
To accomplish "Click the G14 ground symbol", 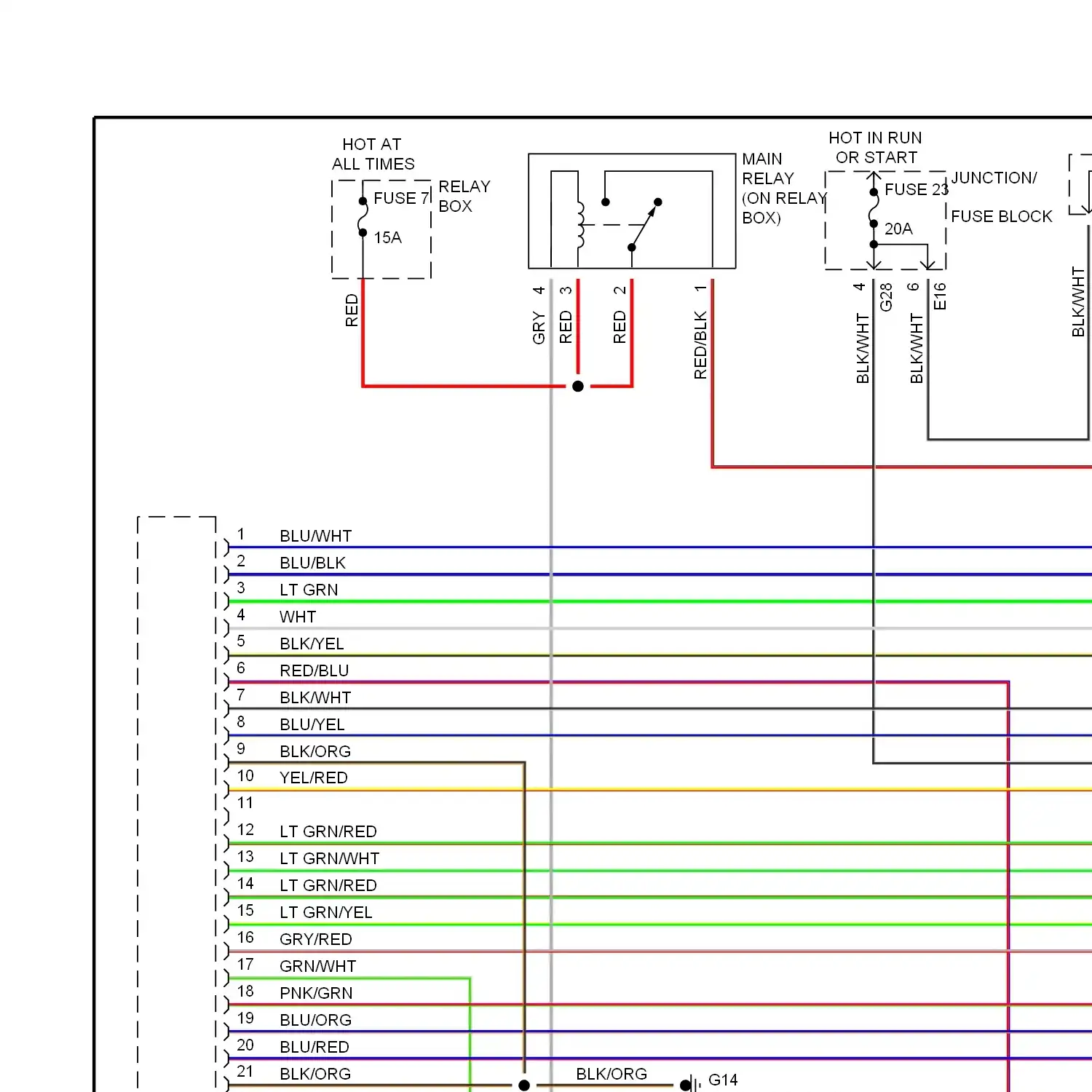I will pyautogui.click(x=690, y=1085).
